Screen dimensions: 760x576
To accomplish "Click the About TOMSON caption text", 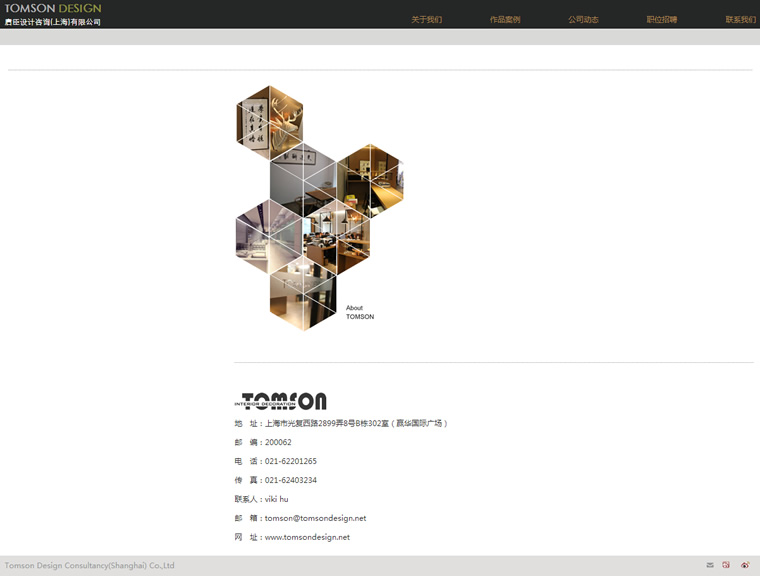I will [x=360, y=312].
